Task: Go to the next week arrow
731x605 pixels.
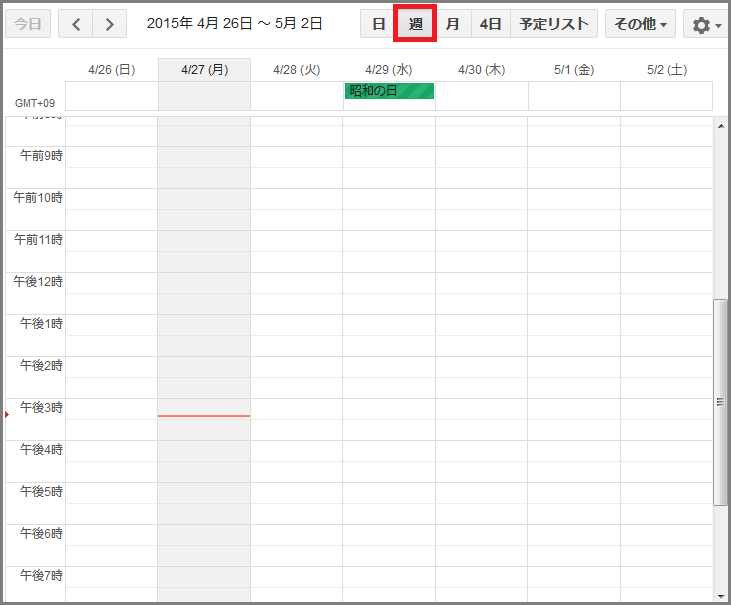Action: click(x=110, y=24)
